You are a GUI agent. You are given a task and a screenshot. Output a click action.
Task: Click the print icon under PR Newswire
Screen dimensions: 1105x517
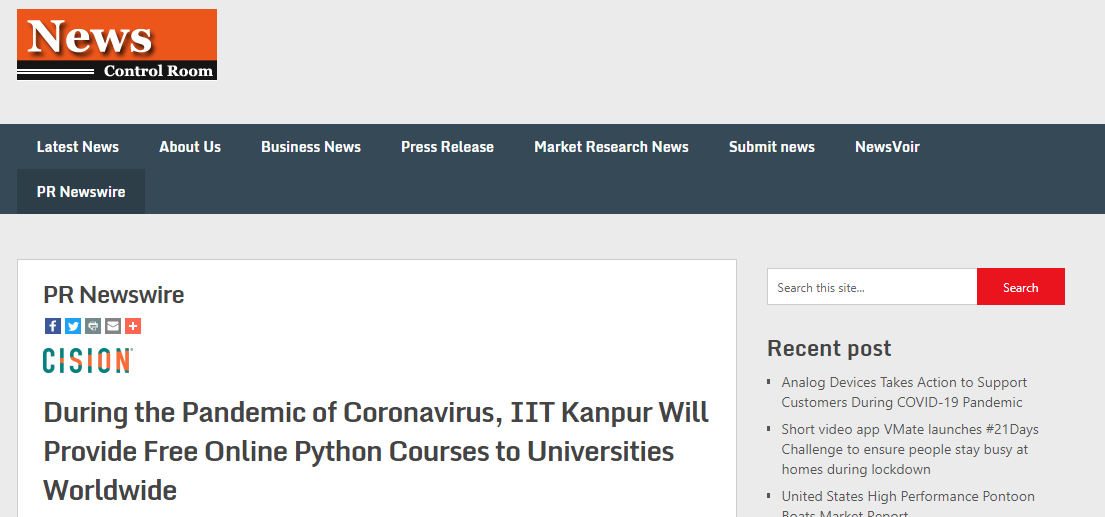click(93, 325)
